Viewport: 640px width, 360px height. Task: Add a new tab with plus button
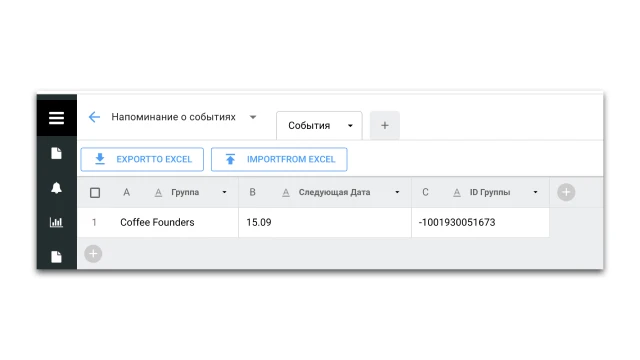pyautogui.click(x=385, y=125)
